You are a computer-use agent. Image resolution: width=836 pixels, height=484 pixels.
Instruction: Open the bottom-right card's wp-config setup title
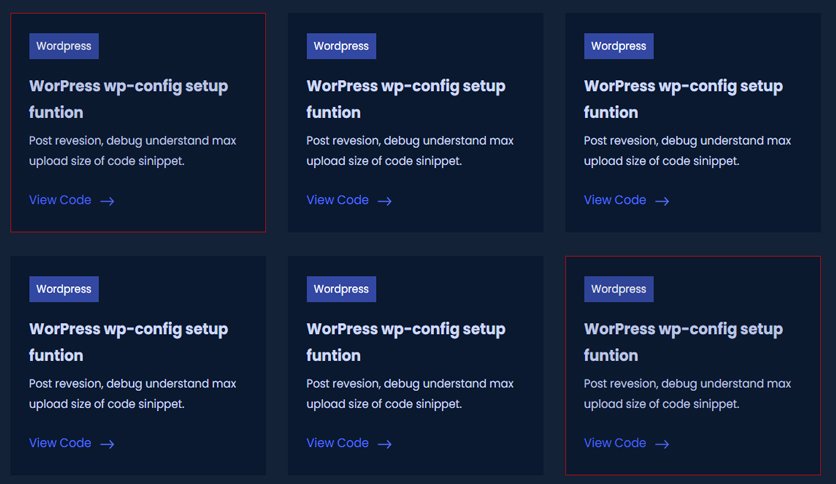(684, 342)
